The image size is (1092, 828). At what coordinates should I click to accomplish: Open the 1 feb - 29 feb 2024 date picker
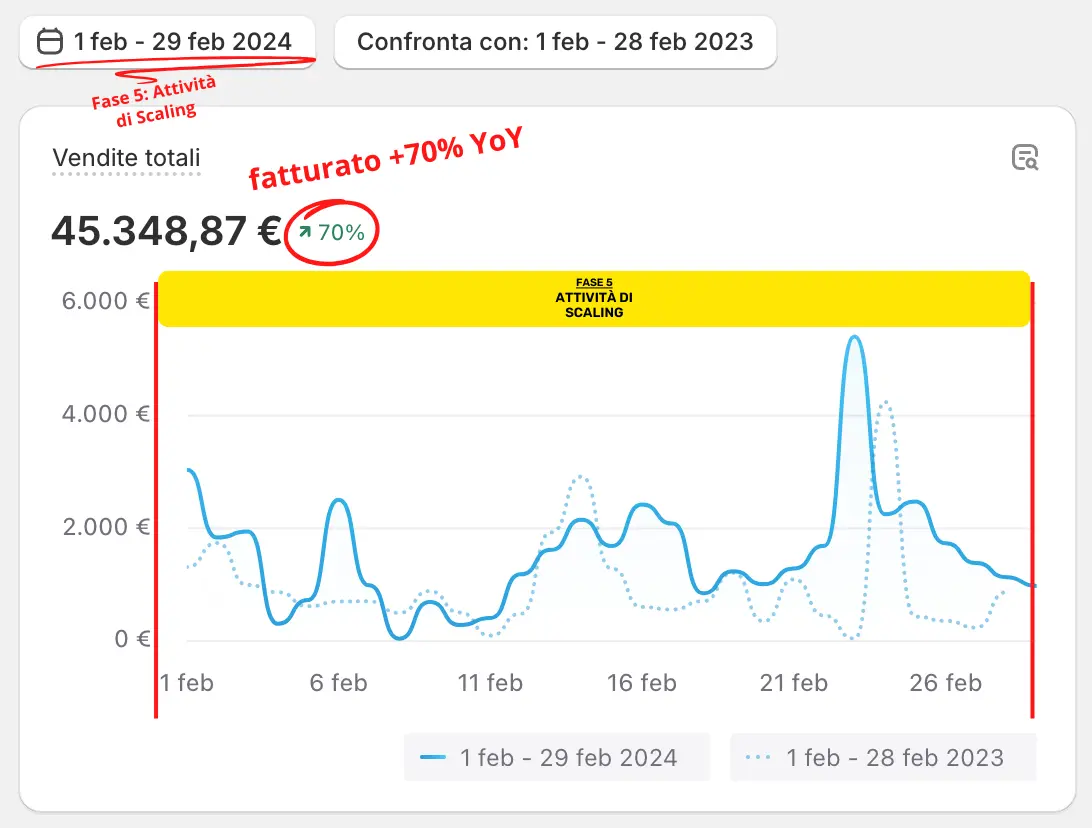click(167, 42)
